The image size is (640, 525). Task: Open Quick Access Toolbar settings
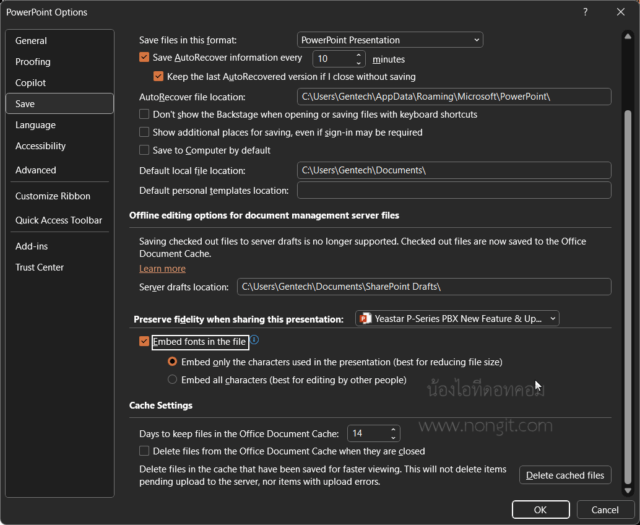pos(60,220)
